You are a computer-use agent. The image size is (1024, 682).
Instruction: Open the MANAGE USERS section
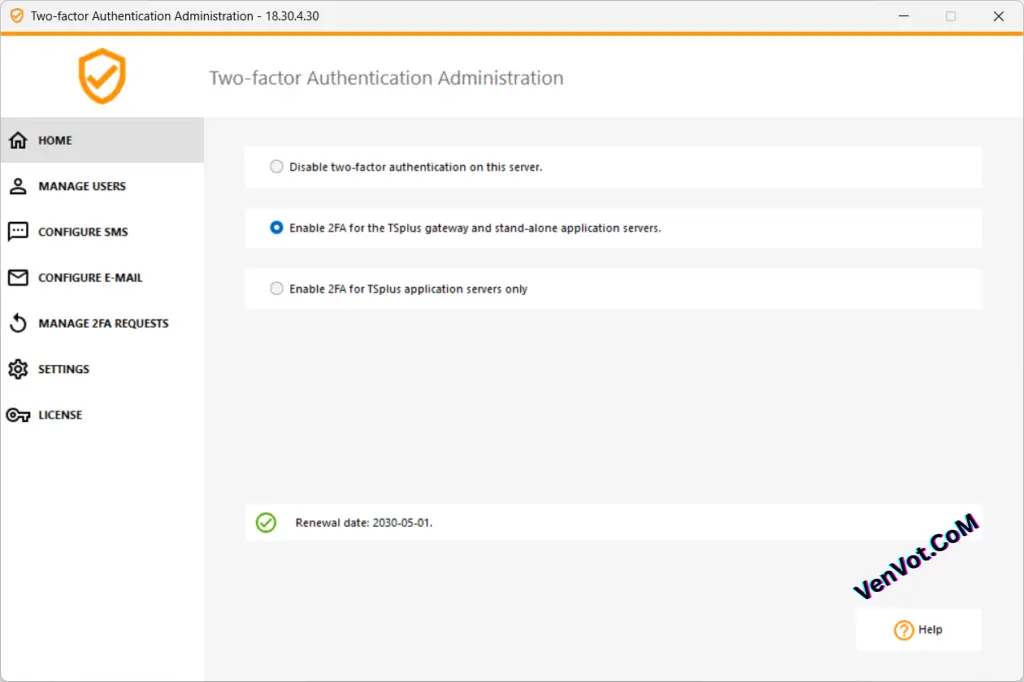click(x=102, y=186)
